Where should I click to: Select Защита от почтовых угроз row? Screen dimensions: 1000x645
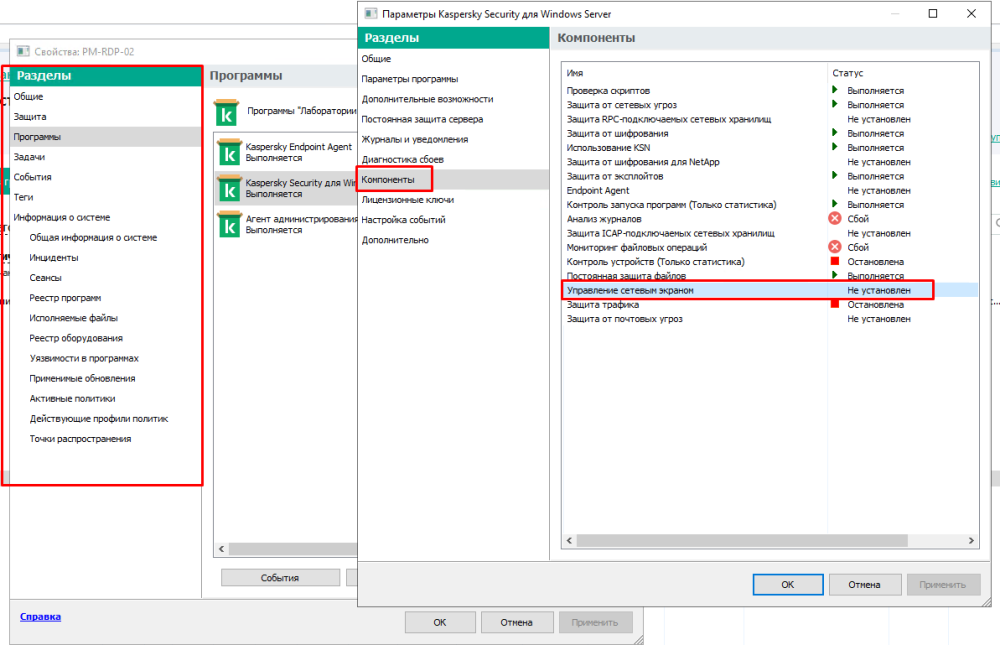[770, 318]
